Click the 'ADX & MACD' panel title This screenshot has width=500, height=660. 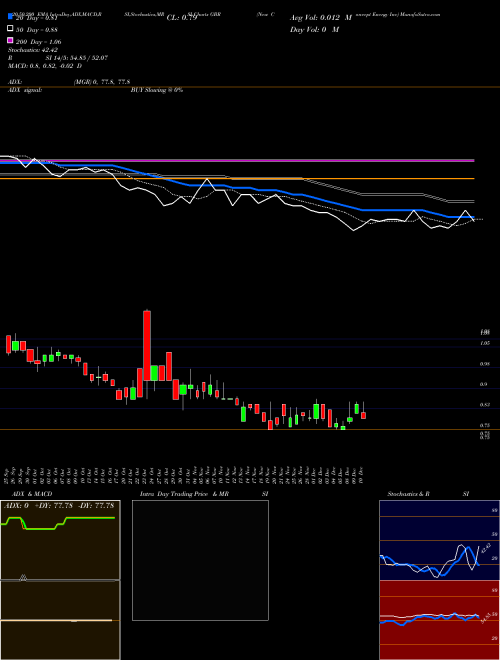[30, 494]
